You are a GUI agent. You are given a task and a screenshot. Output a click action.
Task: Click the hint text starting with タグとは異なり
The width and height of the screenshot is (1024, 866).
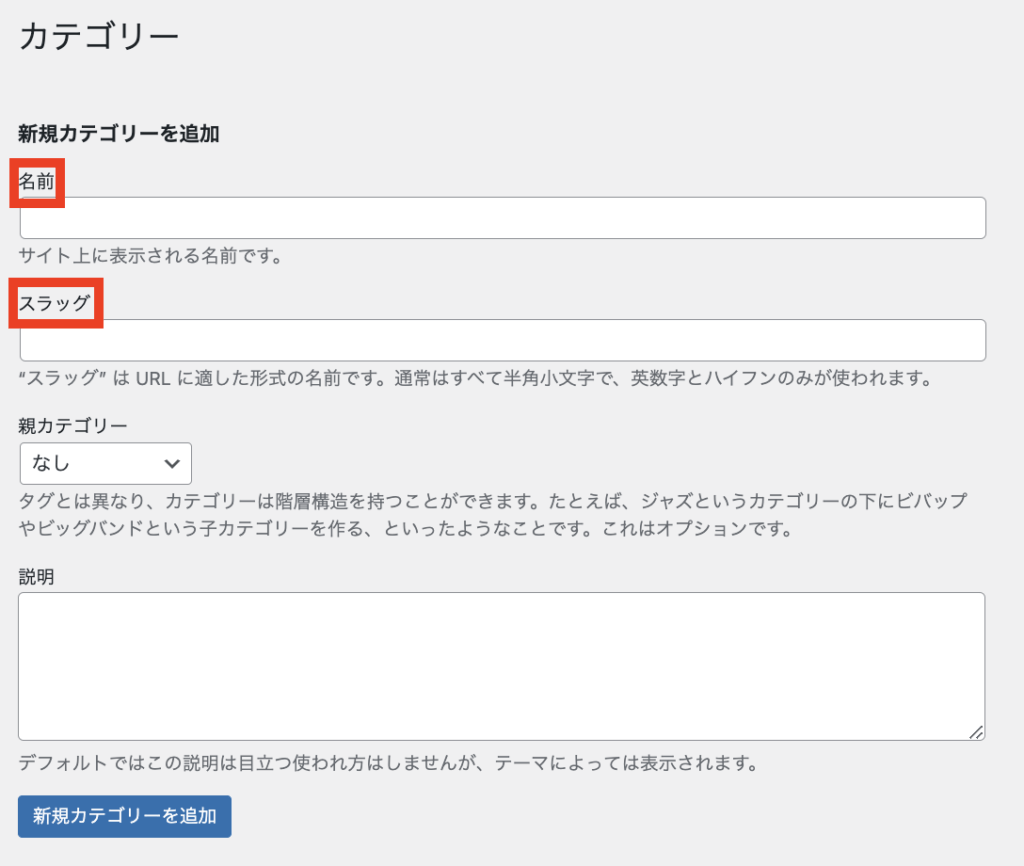tap(493, 515)
